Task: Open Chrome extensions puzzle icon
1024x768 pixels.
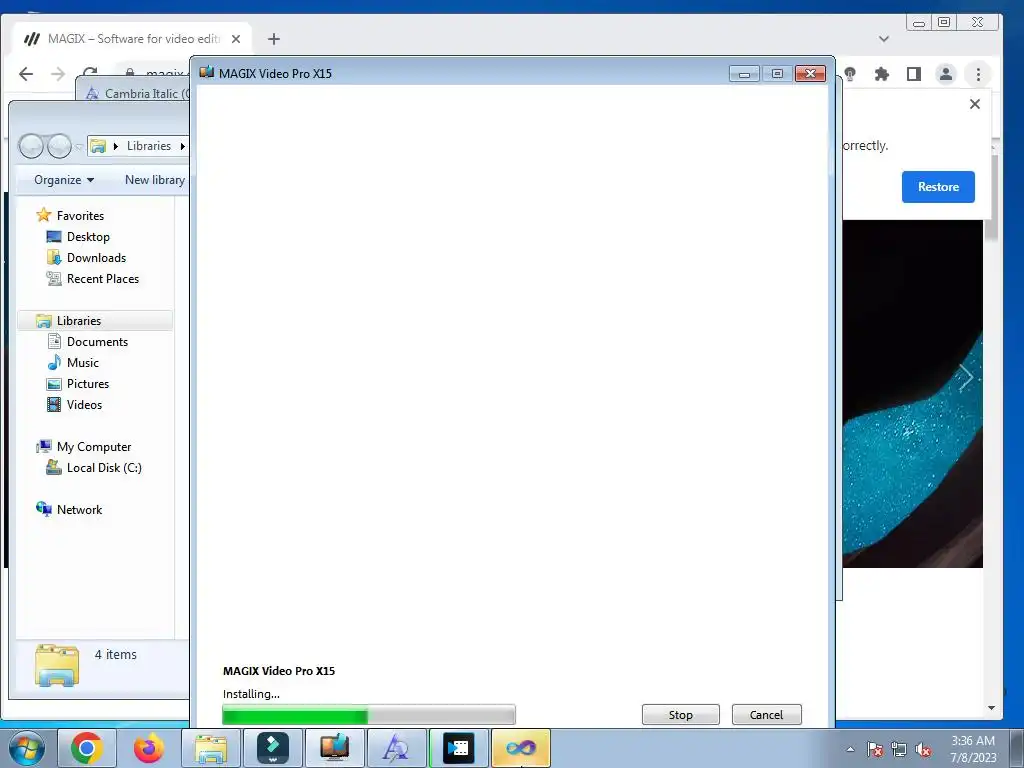Action: tap(882, 74)
